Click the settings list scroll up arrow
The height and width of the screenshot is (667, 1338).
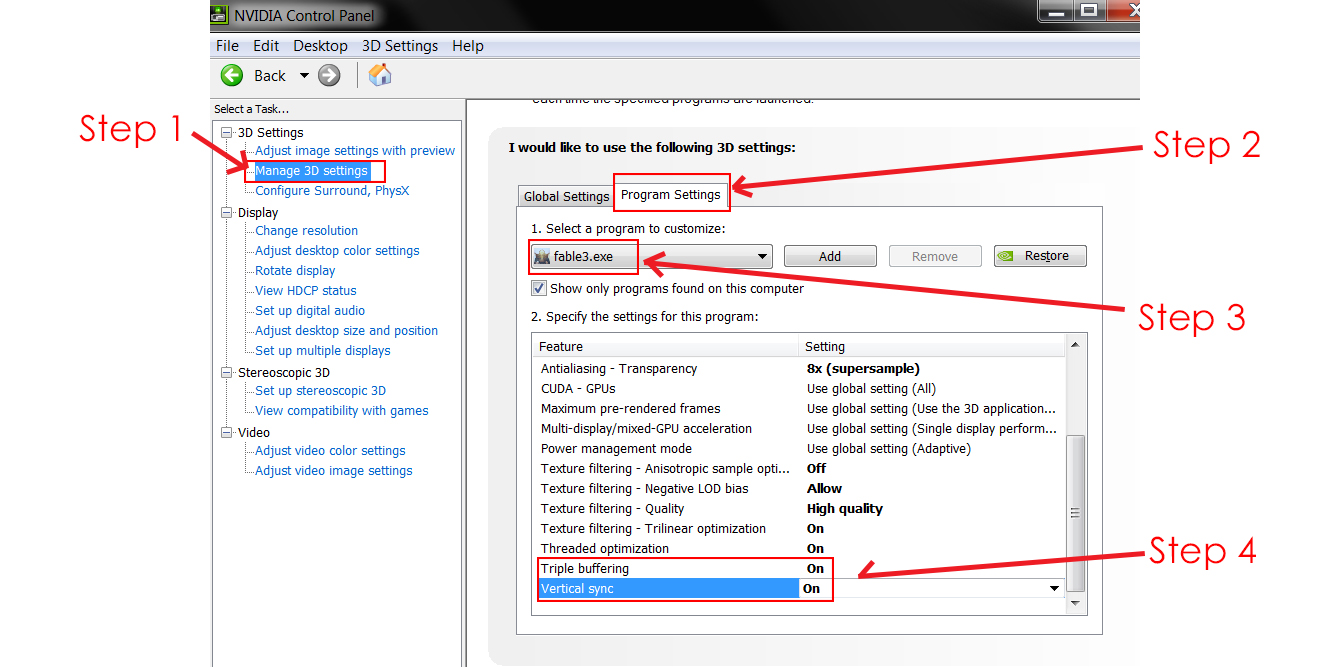click(x=1076, y=345)
